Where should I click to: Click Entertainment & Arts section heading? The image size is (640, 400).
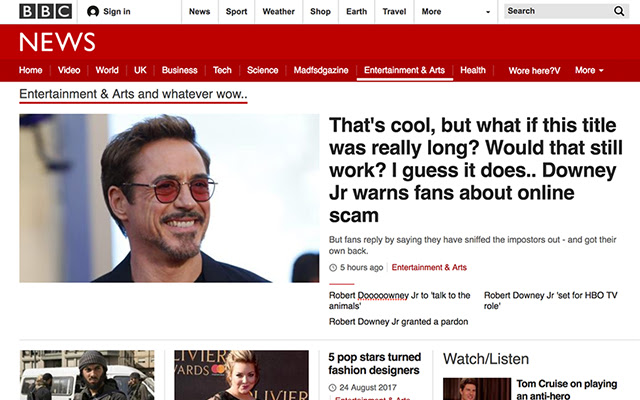pyautogui.click(x=133, y=94)
